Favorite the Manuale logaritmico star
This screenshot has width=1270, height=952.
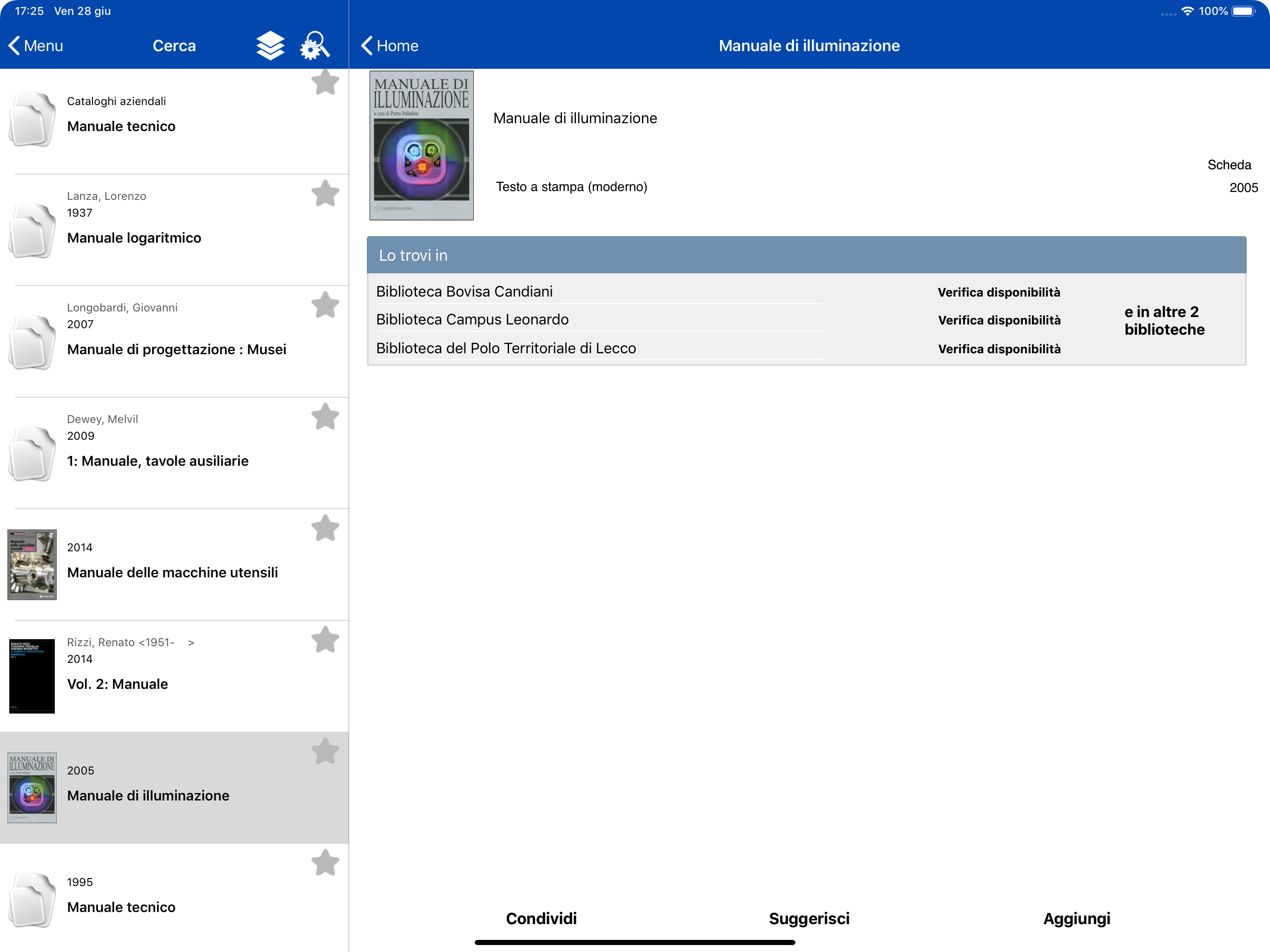tap(325, 193)
